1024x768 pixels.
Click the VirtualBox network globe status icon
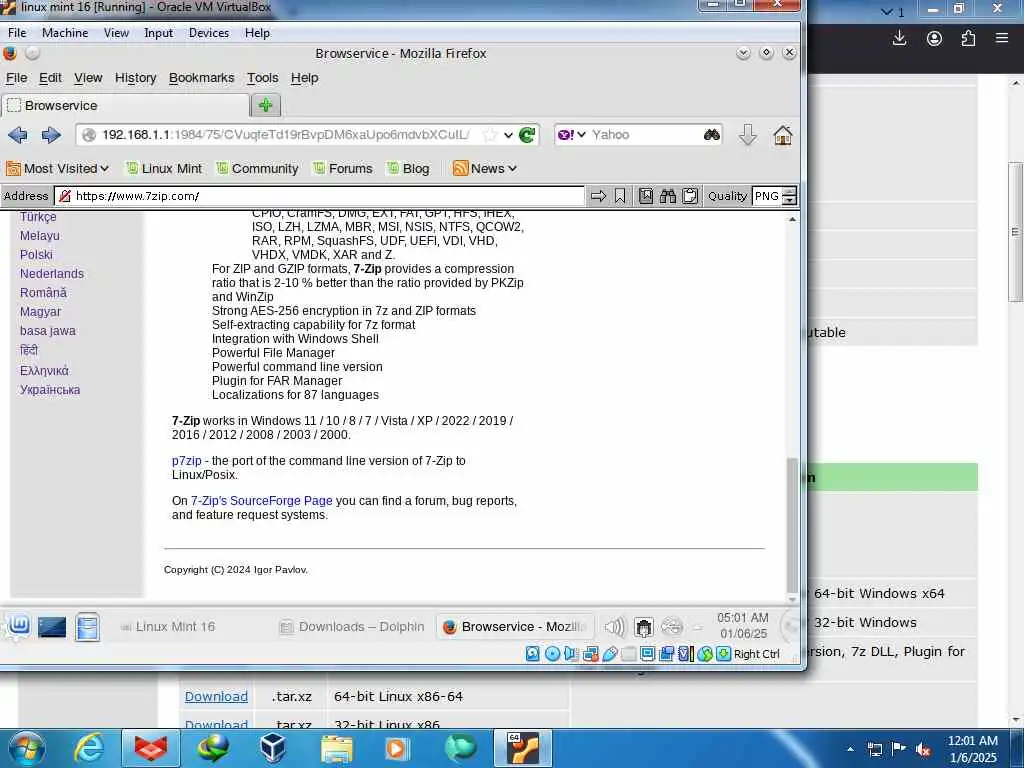pyautogui.click(x=705, y=654)
